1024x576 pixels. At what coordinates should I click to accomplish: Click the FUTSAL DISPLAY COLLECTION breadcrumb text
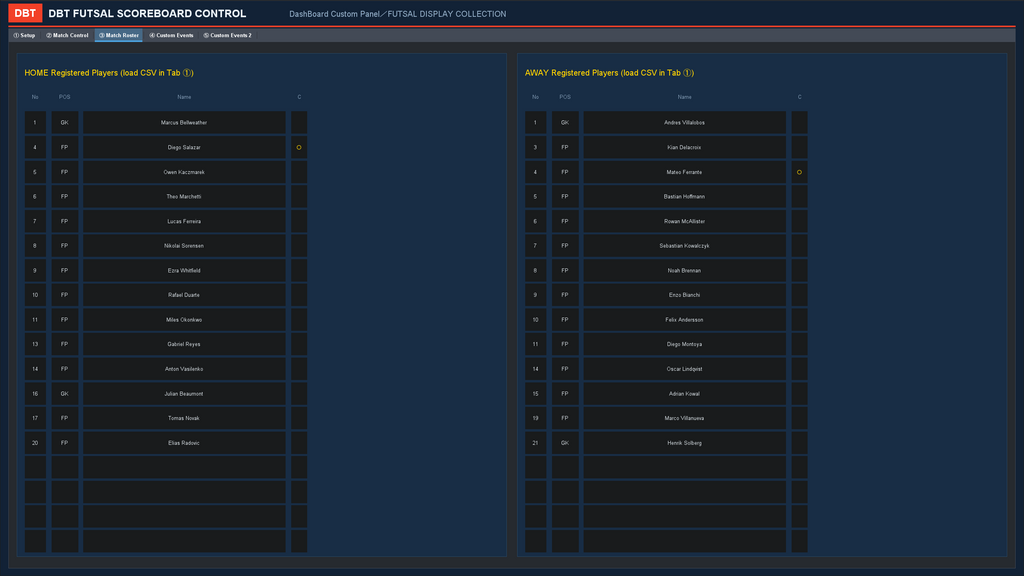pyautogui.click(x=447, y=14)
